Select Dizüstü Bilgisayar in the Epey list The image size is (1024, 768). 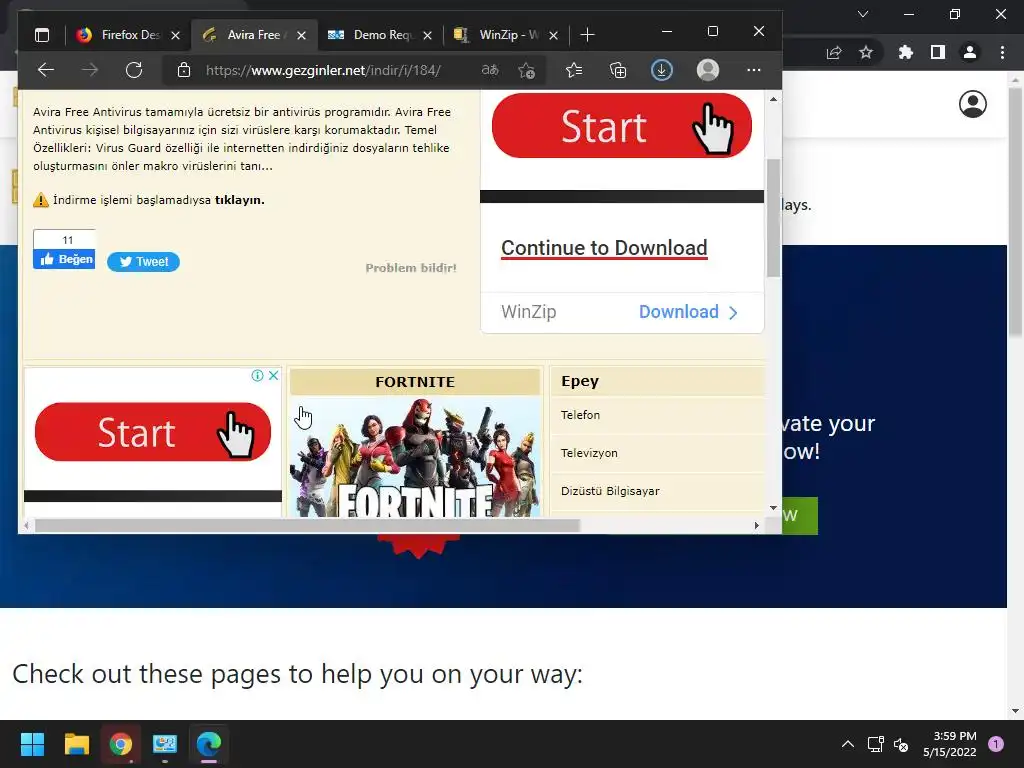coord(610,491)
